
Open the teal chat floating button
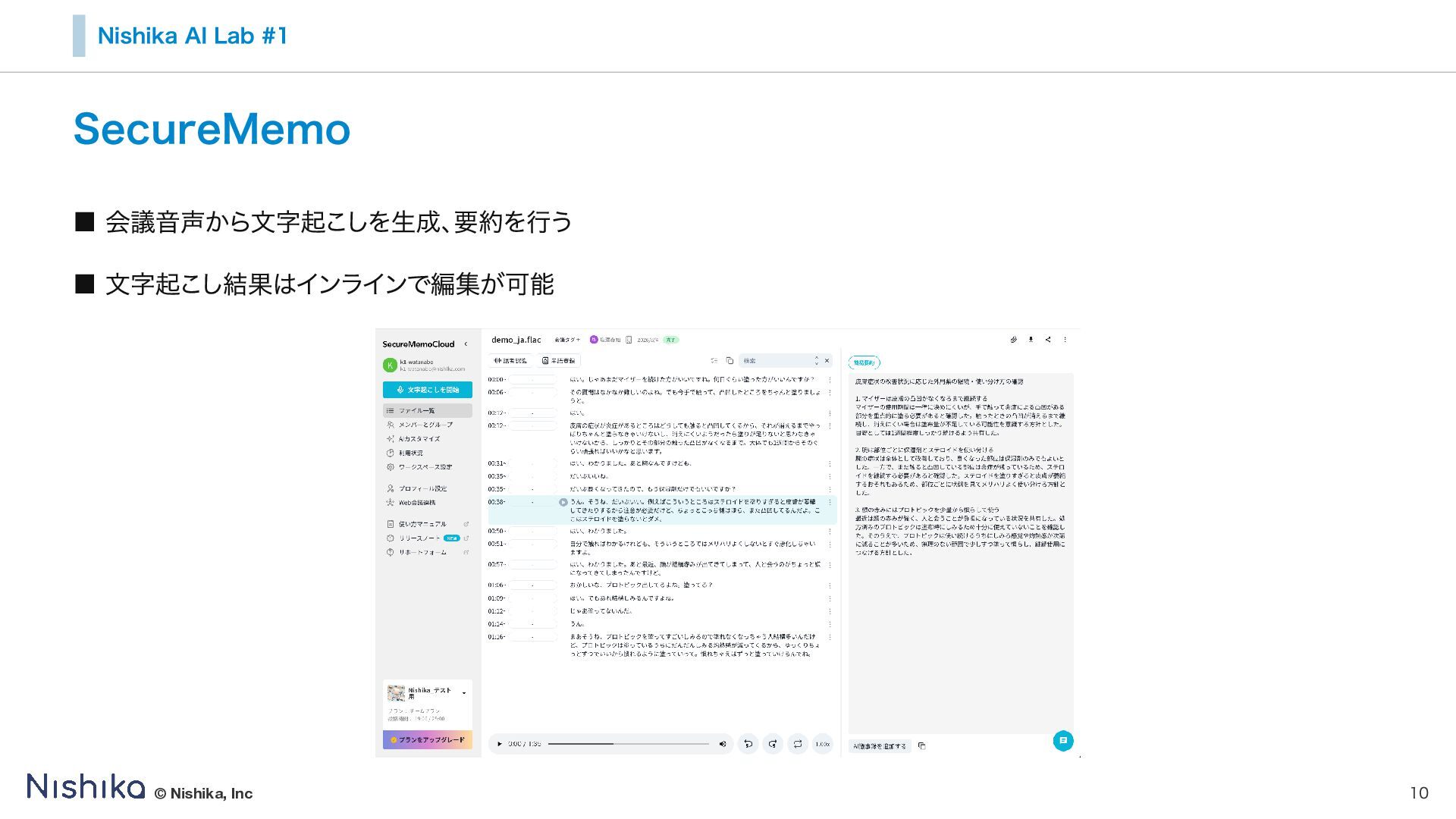[1063, 741]
